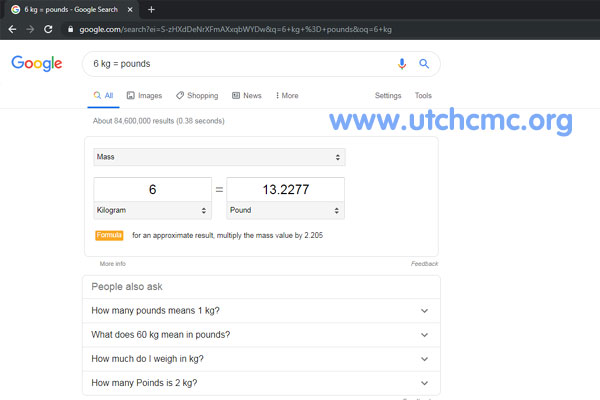
Task: Switch to the Images tab
Action: (144, 96)
